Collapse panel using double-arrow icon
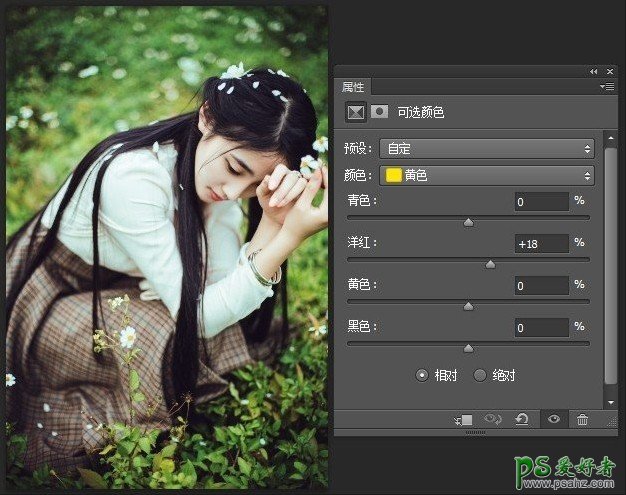This screenshot has width=626, height=495. click(594, 71)
